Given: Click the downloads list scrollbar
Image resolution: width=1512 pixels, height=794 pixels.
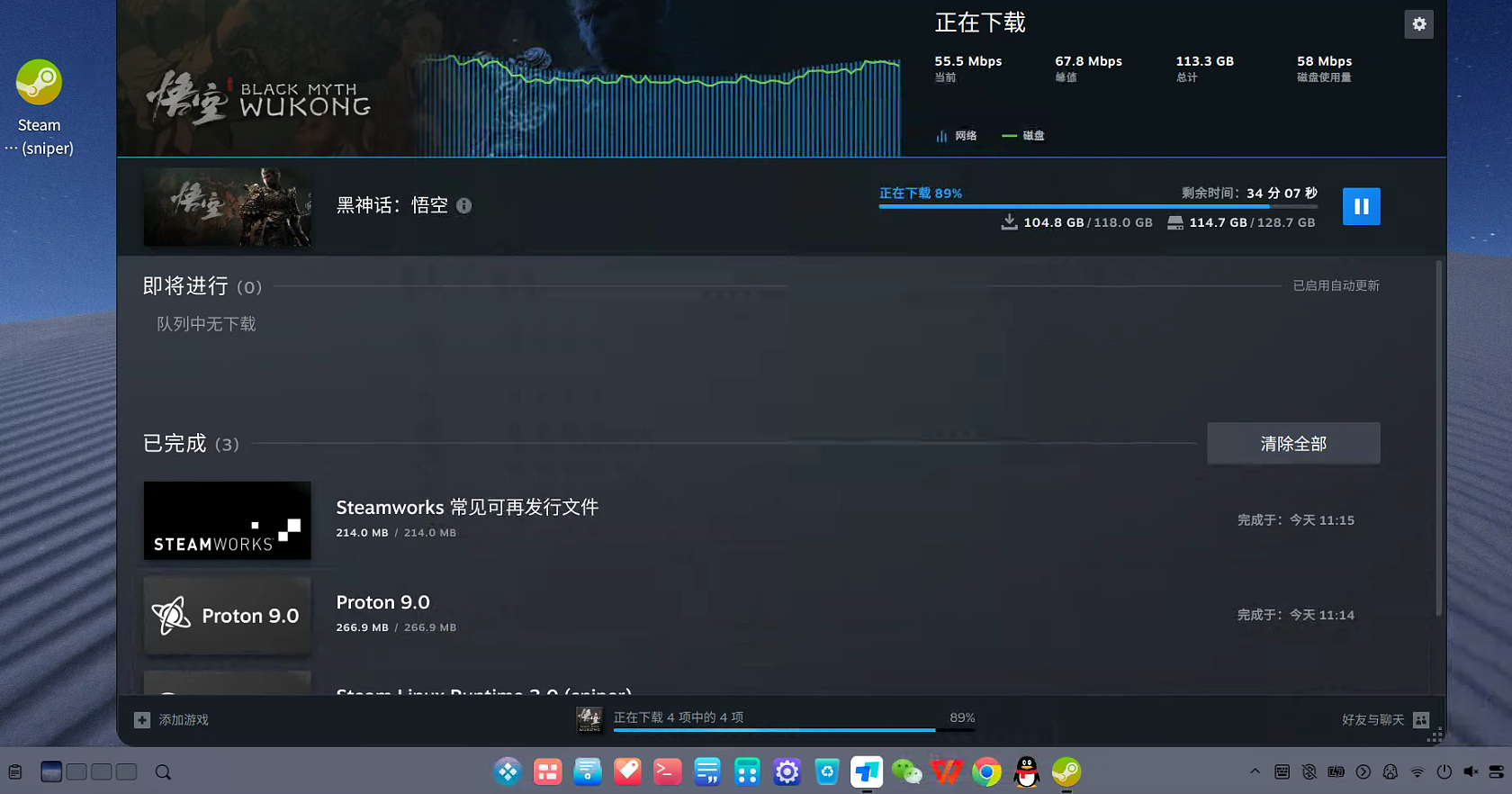Looking at the screenshot, I should click(x=1439, y=438).
